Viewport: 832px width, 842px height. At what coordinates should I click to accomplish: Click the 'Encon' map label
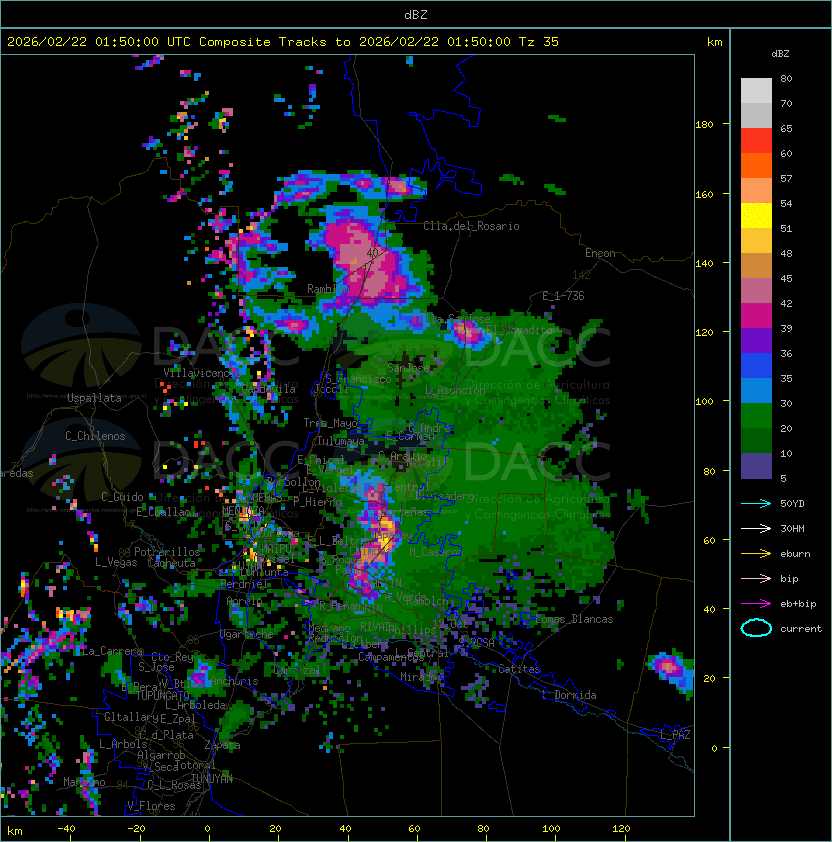pyautogui.click(x=600, y=253)
